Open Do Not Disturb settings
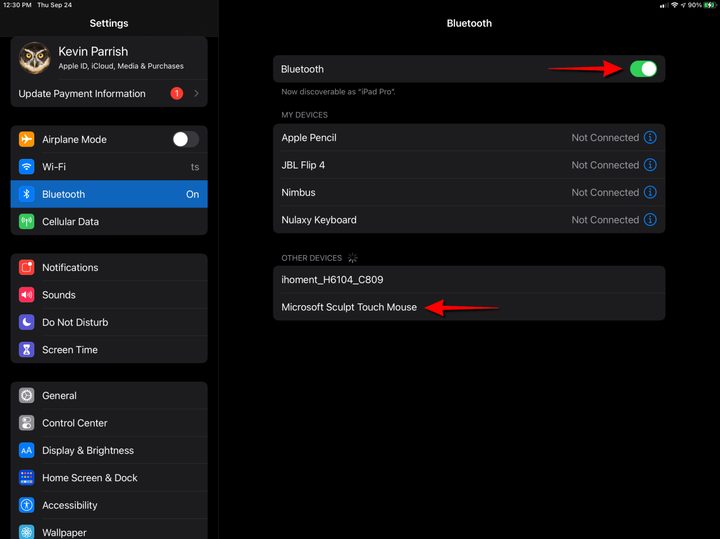The height and width of the screenshot is (539, 720). click(109, 322)
